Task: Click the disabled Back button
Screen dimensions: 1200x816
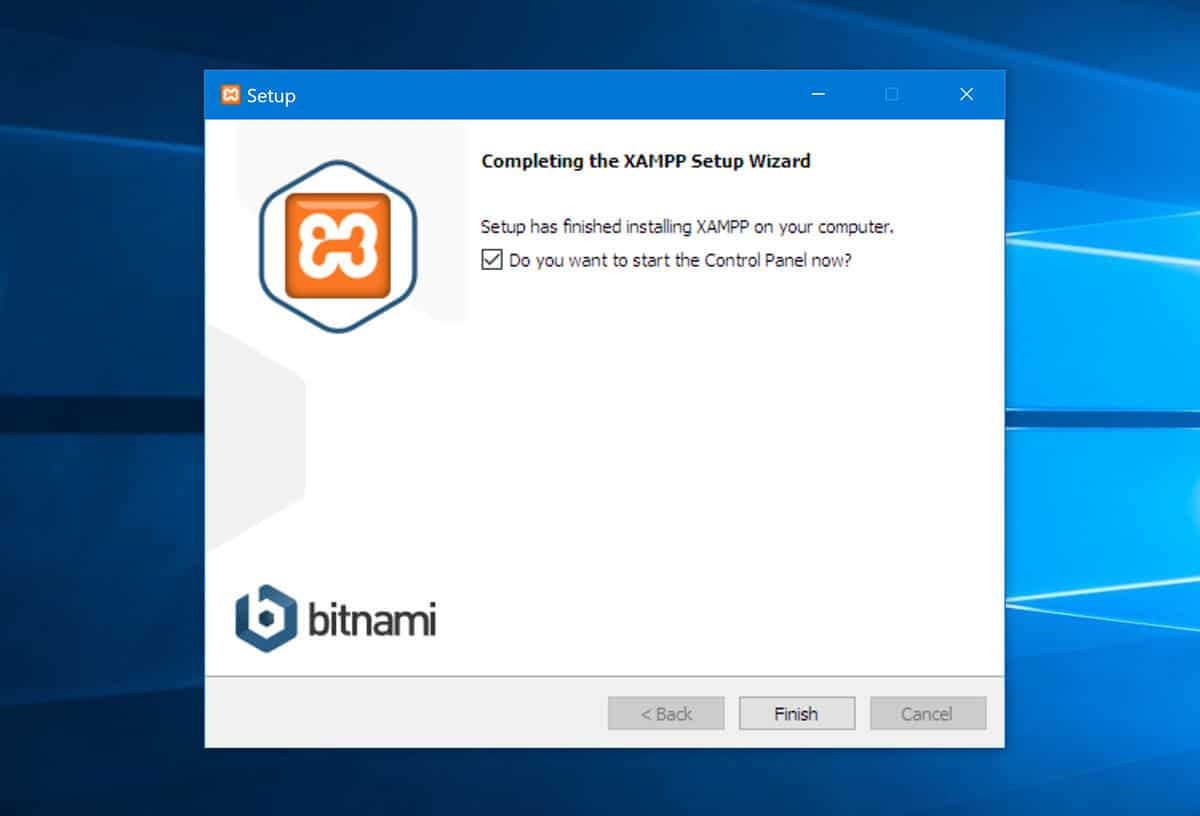Action: click(666, 714)
